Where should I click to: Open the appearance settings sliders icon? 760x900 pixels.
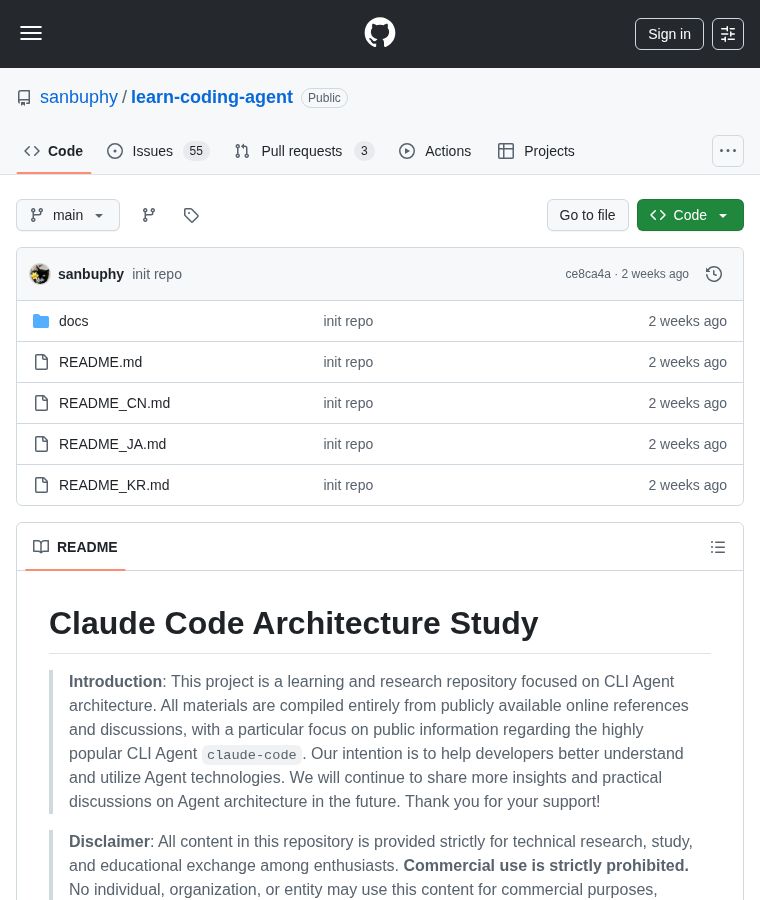(728, 34)
